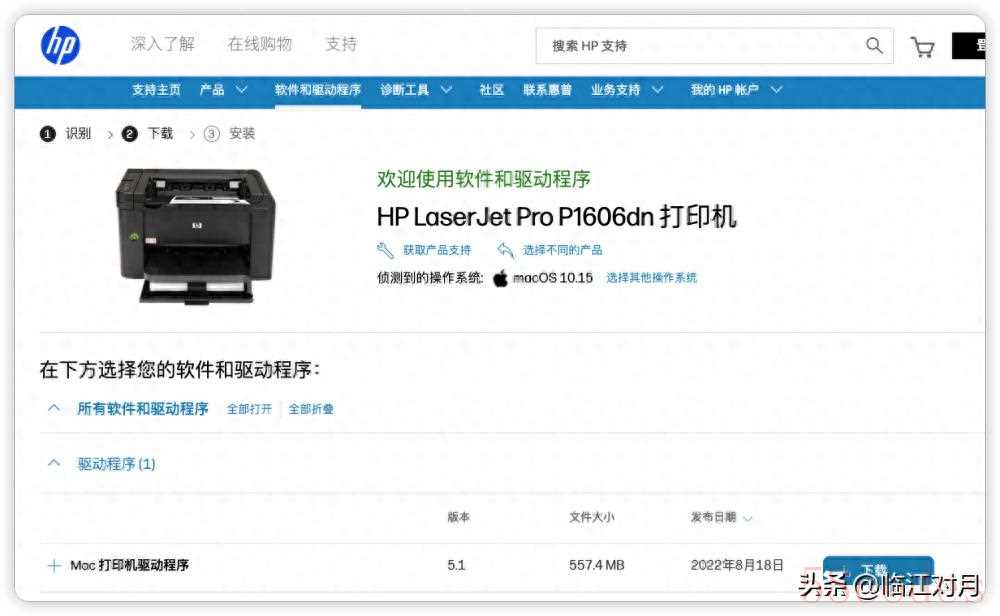Click the date 2022年8月18日

click(737, 566)
